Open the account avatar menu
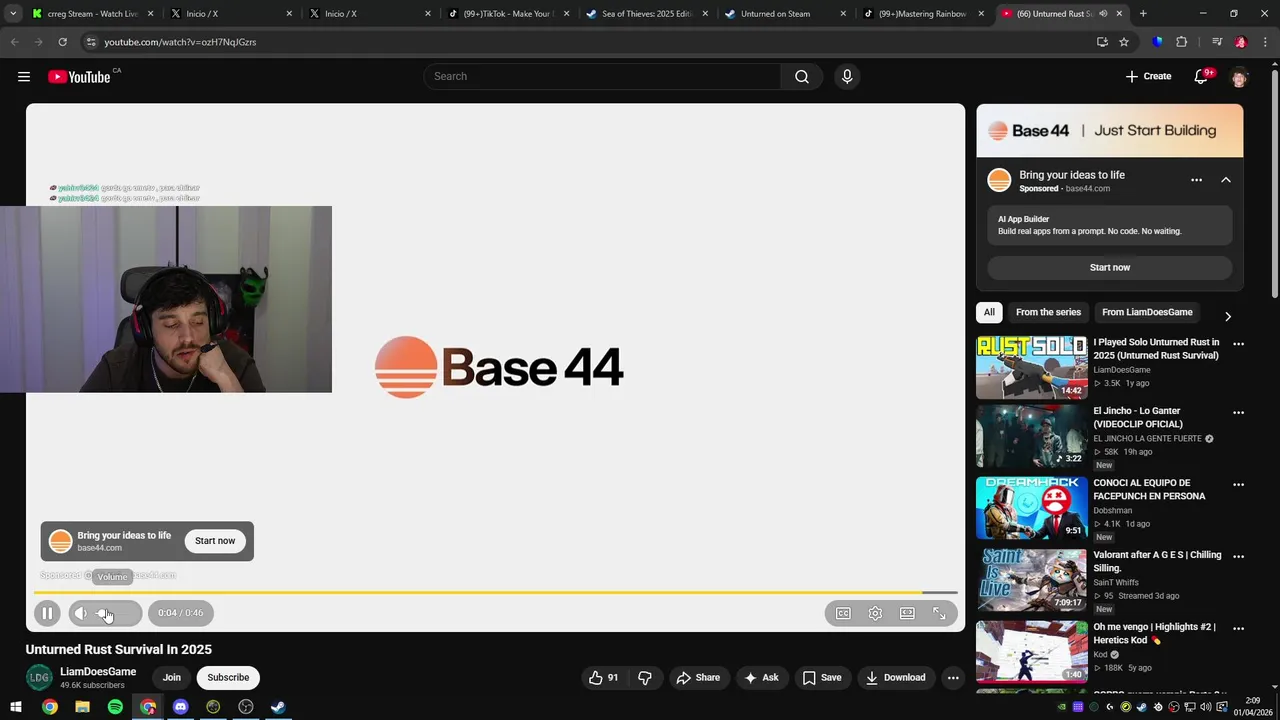Viewport: 1280px width, 720px height. pyautogui.click(x=1239, y=77)
